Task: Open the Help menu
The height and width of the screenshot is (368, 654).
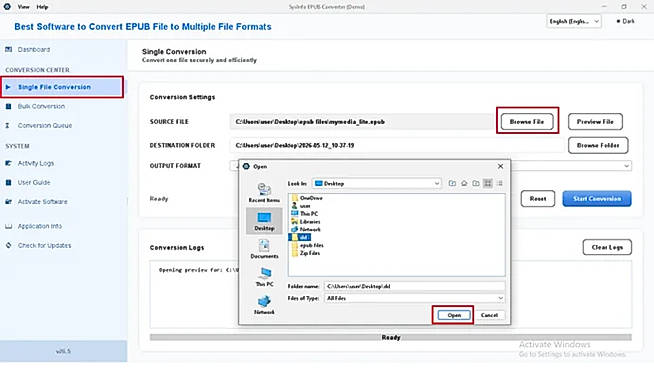Action: [x=42, y=7]
